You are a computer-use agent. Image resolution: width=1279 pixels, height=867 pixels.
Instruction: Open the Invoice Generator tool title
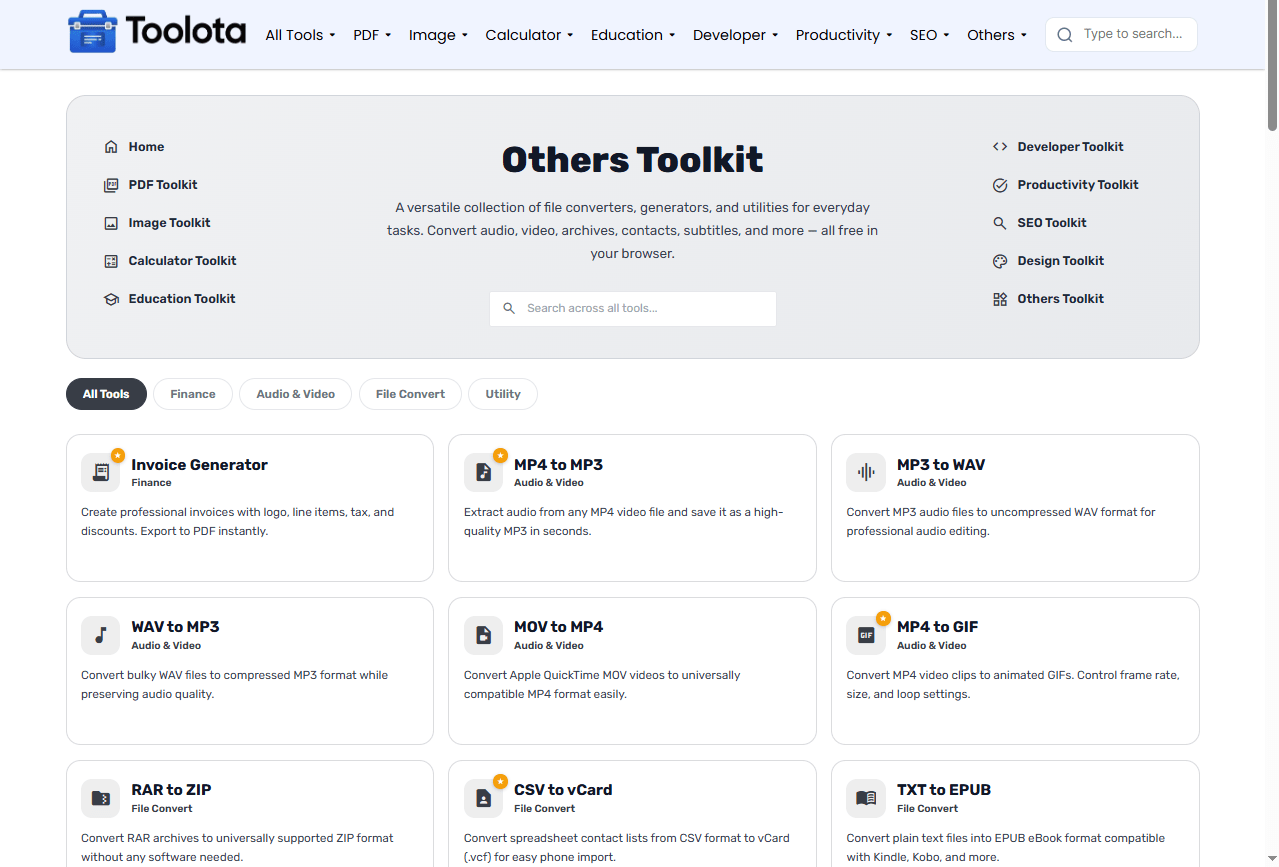click(x=199, y=465)
